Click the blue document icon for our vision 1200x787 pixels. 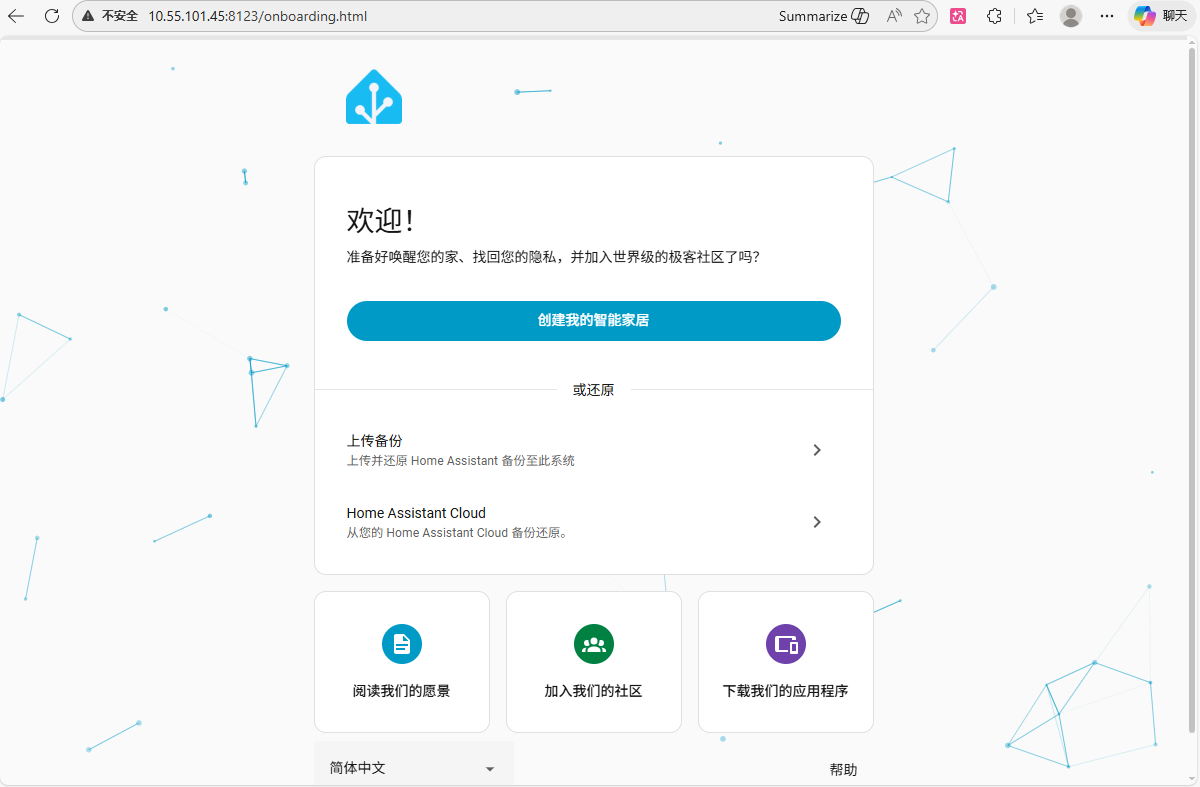point(402,644)
